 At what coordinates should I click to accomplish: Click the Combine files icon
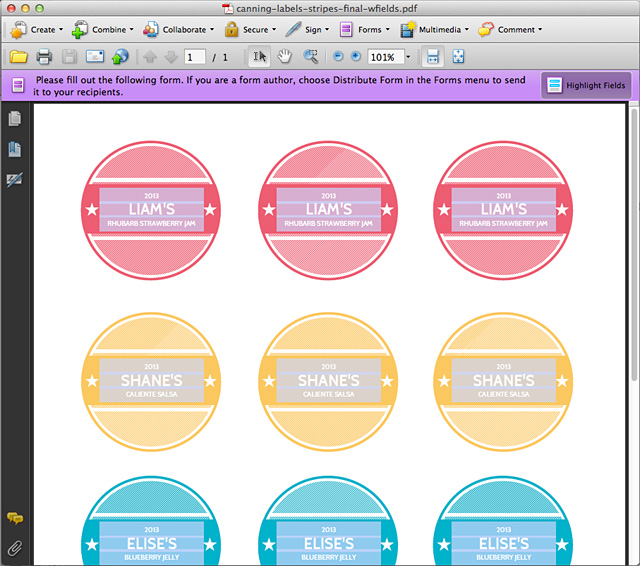pos(80,30)
